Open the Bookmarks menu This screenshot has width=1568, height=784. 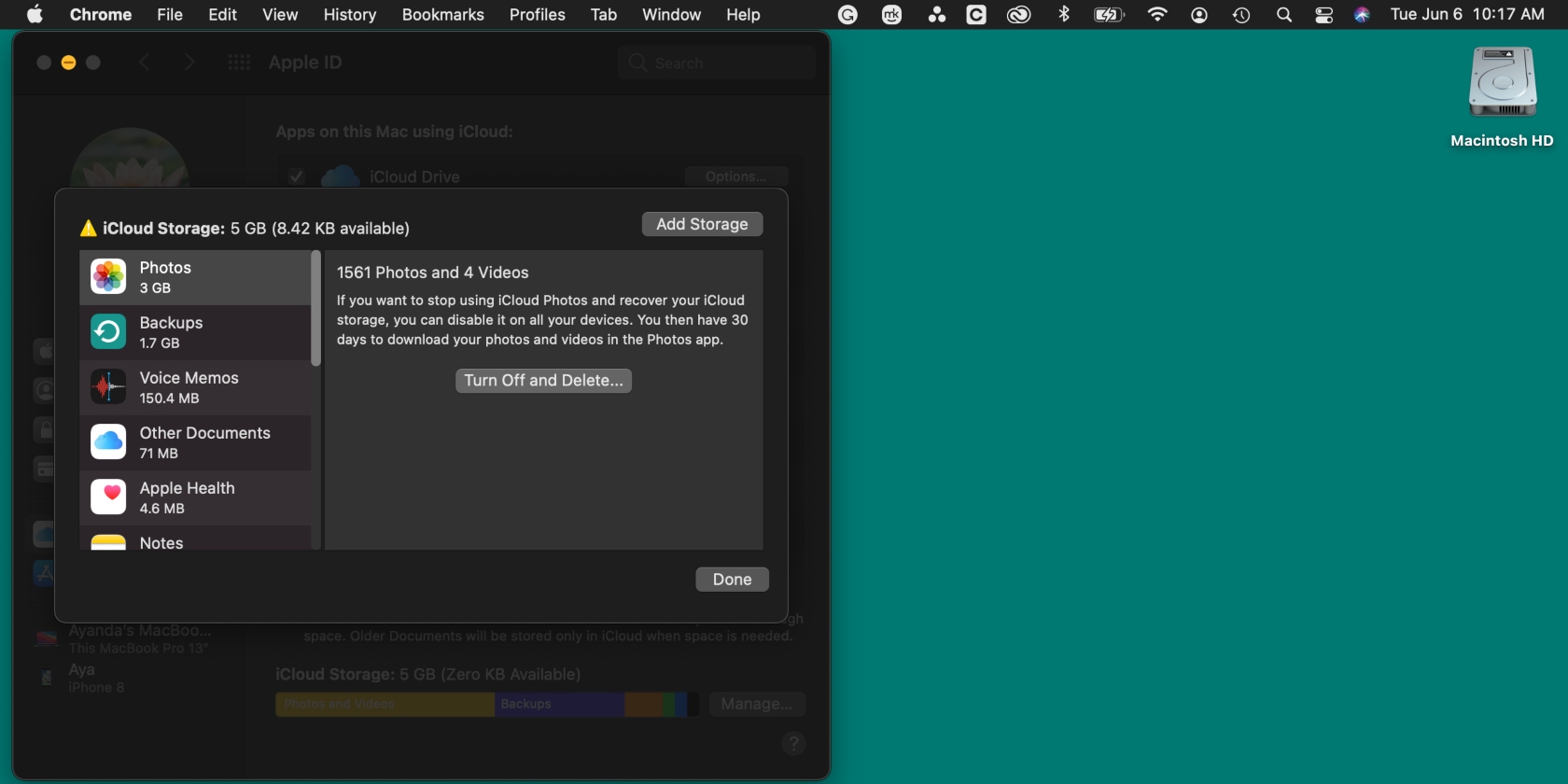coord(443,15)
